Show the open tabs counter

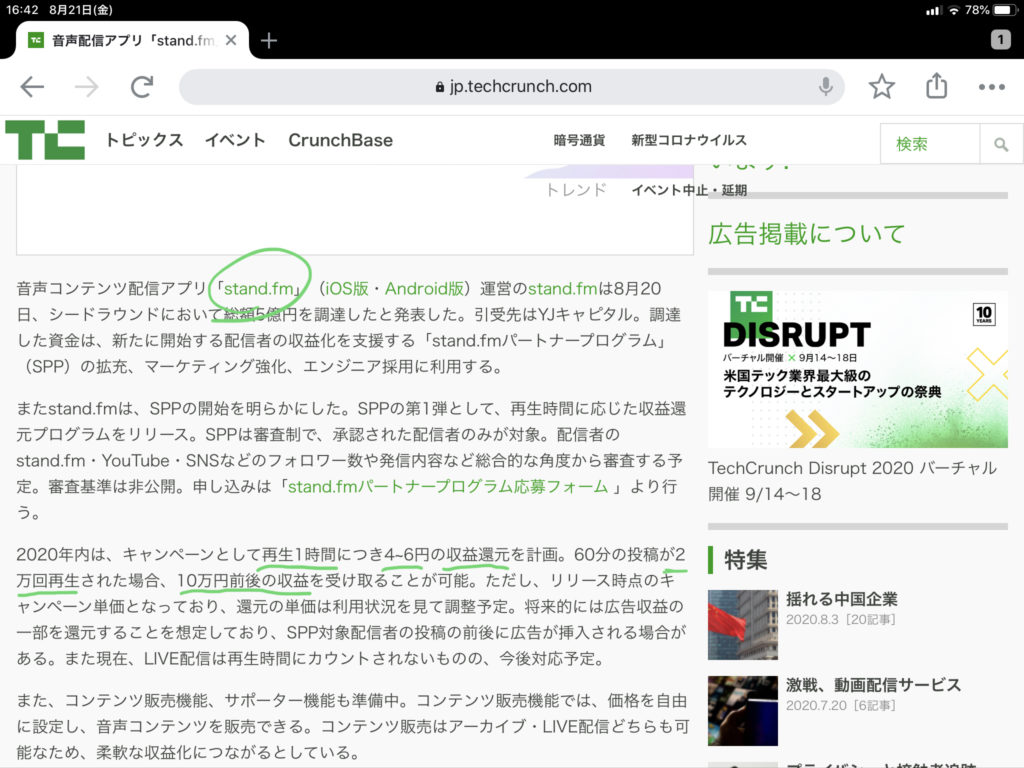tap(1000, 40)
